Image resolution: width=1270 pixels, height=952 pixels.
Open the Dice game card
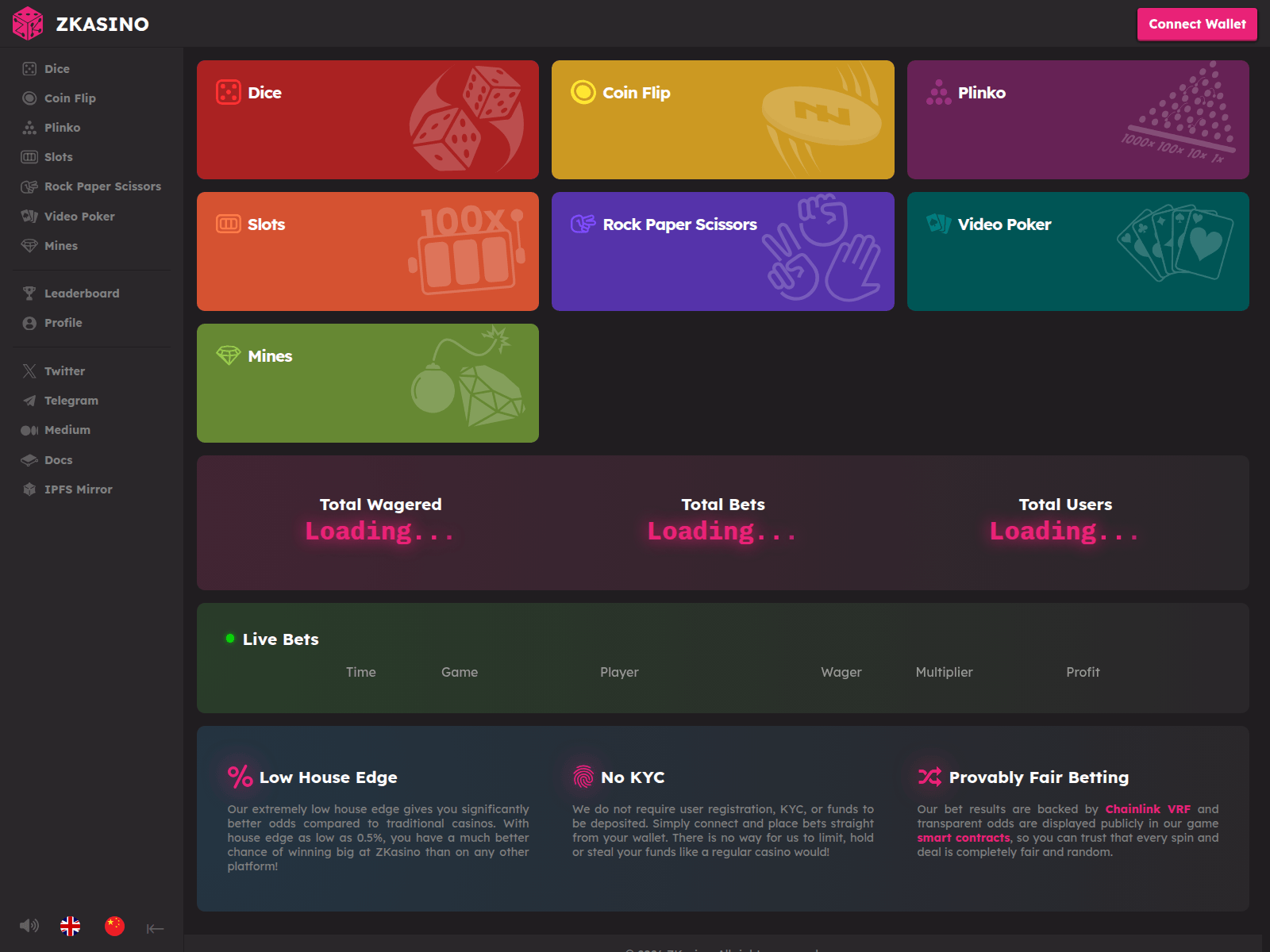pos(368,120)
